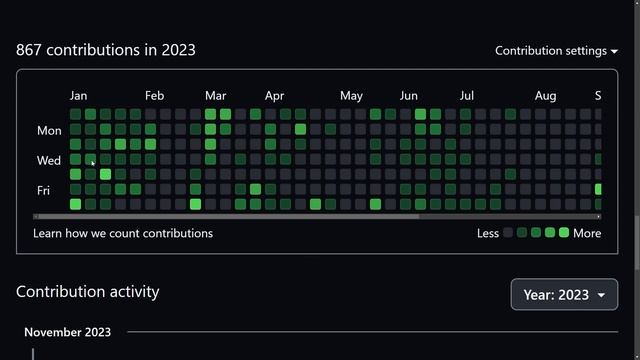Viewport: 640px width, 360px height.
Task: Click the left arrow of the horizontal scrollbar
Action: click(36, 217)
